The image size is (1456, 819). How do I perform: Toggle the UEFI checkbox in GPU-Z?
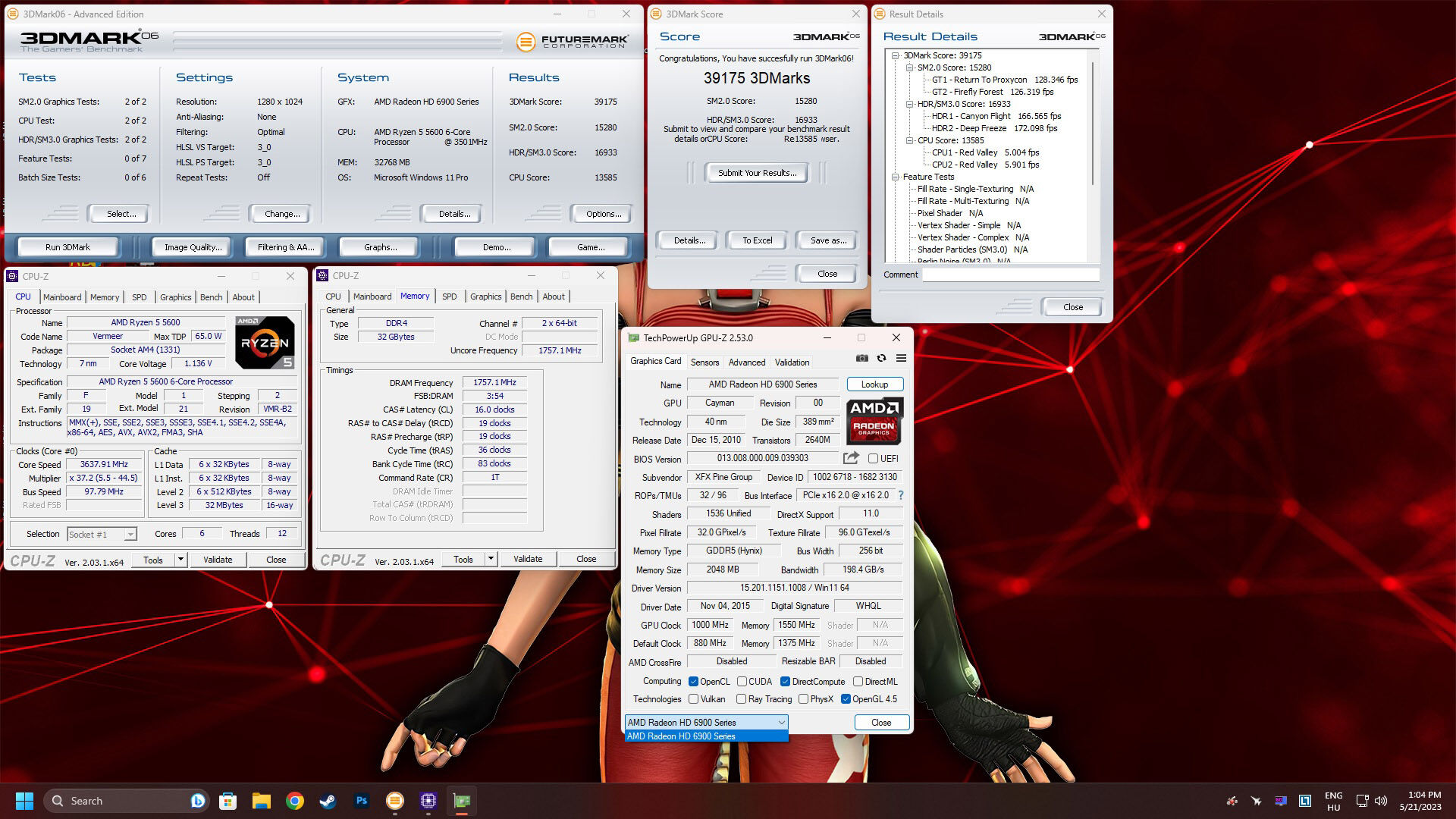pos(873,459)
